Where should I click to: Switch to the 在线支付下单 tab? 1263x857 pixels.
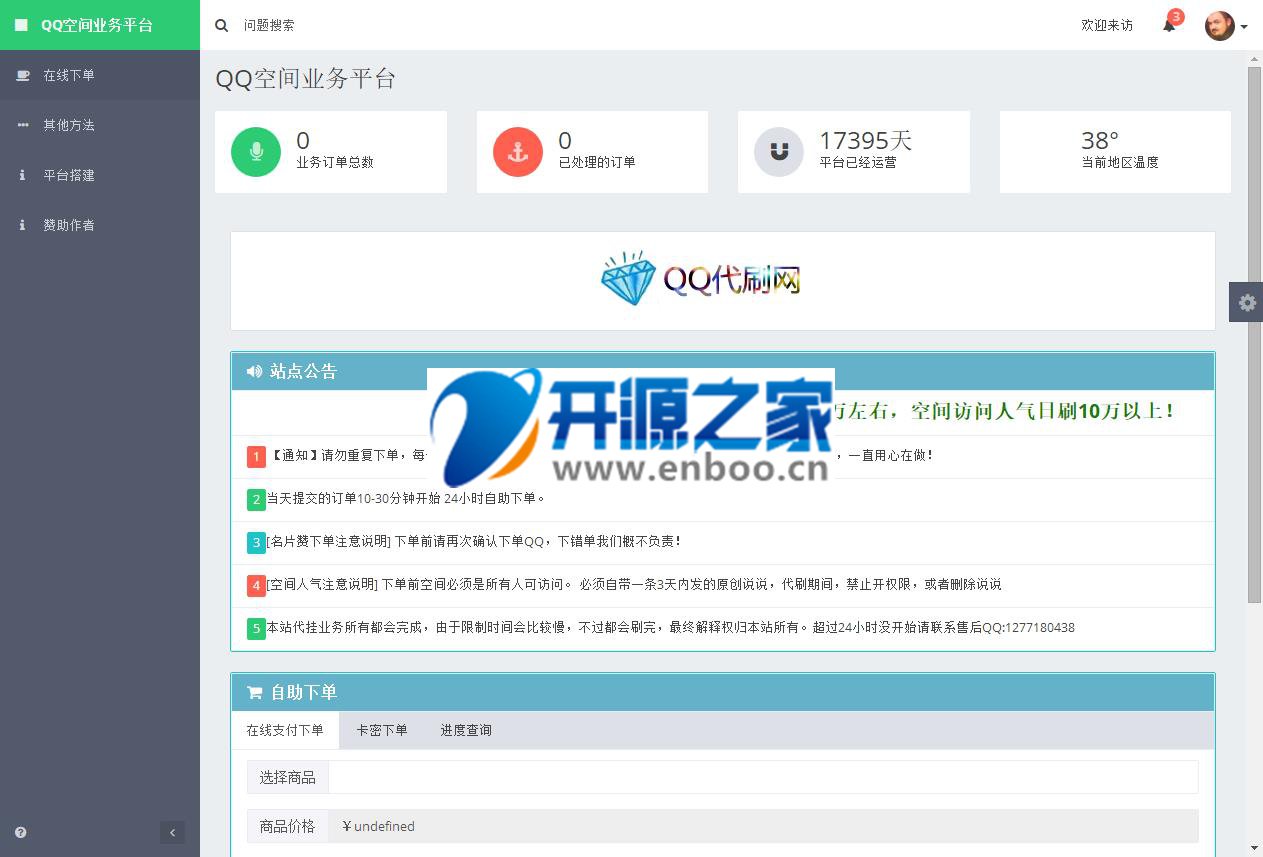[285, 730]
